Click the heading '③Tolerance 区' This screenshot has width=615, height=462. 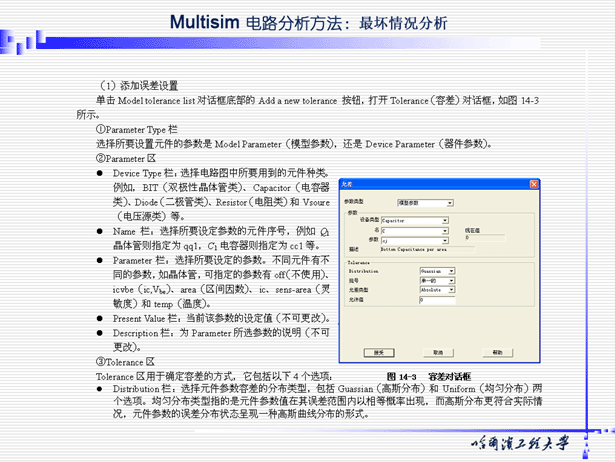click(x=126, y=362)
